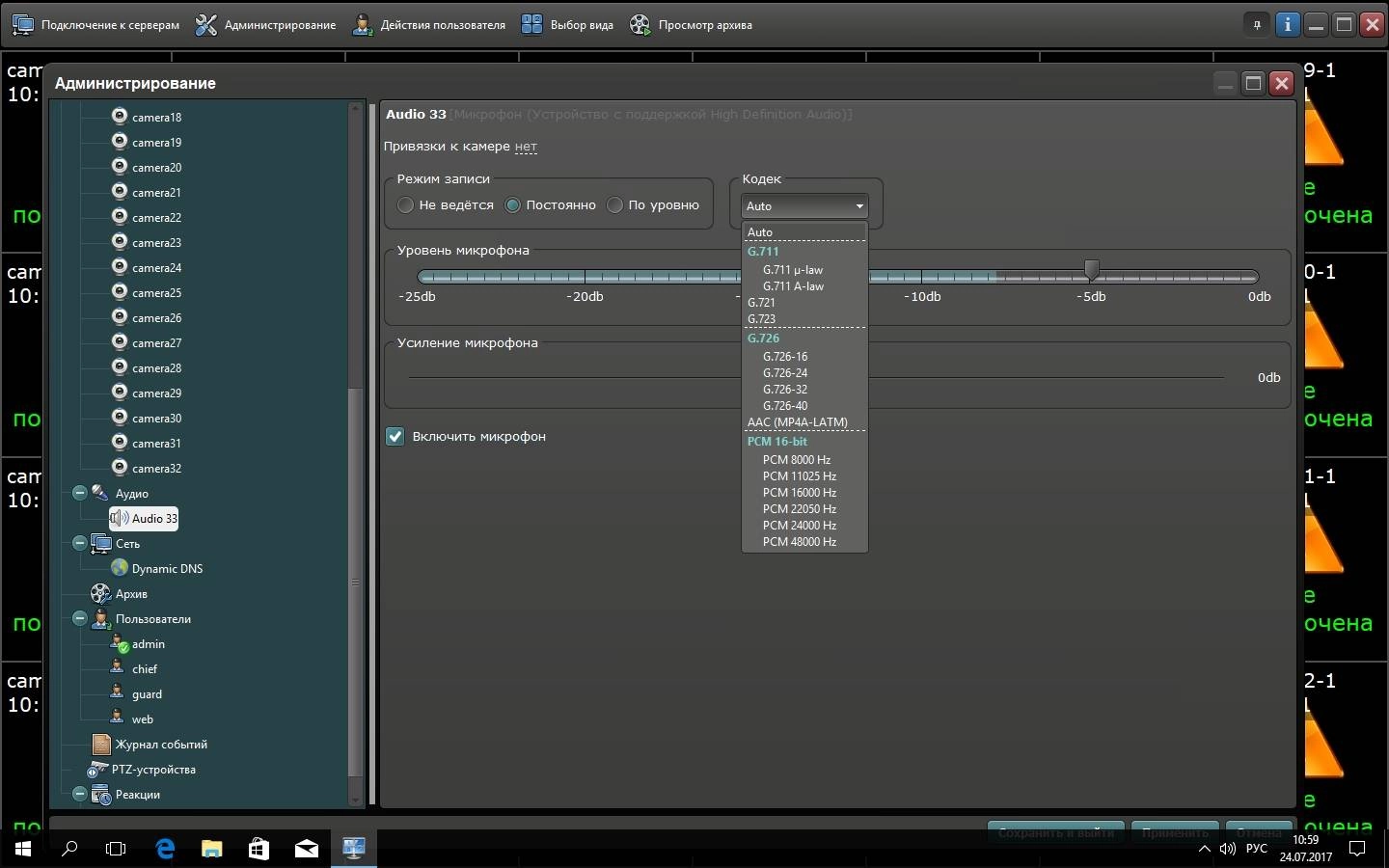Click the PTZ-устройства camera icon
Viewport: 1389px width, 868px height.
[97, 769]
